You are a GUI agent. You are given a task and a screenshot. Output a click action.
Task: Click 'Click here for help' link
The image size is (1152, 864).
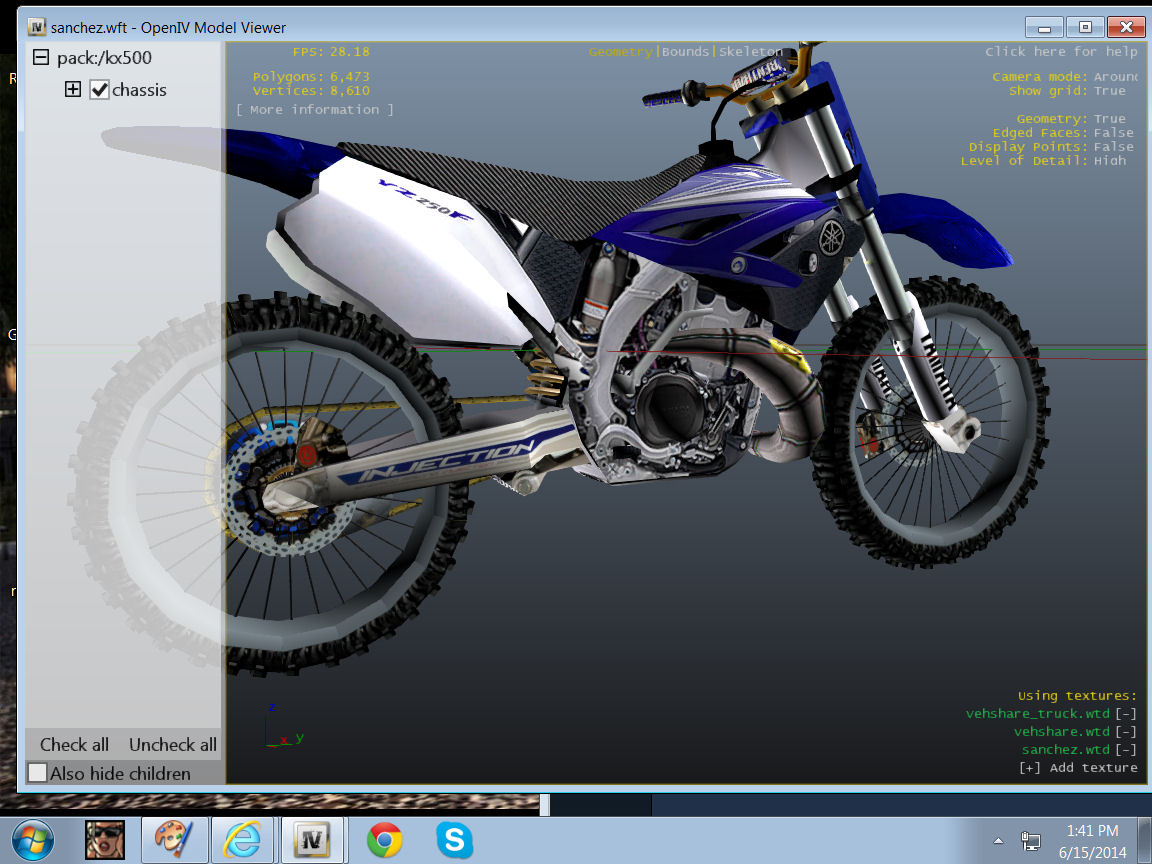click(1061, 51)
